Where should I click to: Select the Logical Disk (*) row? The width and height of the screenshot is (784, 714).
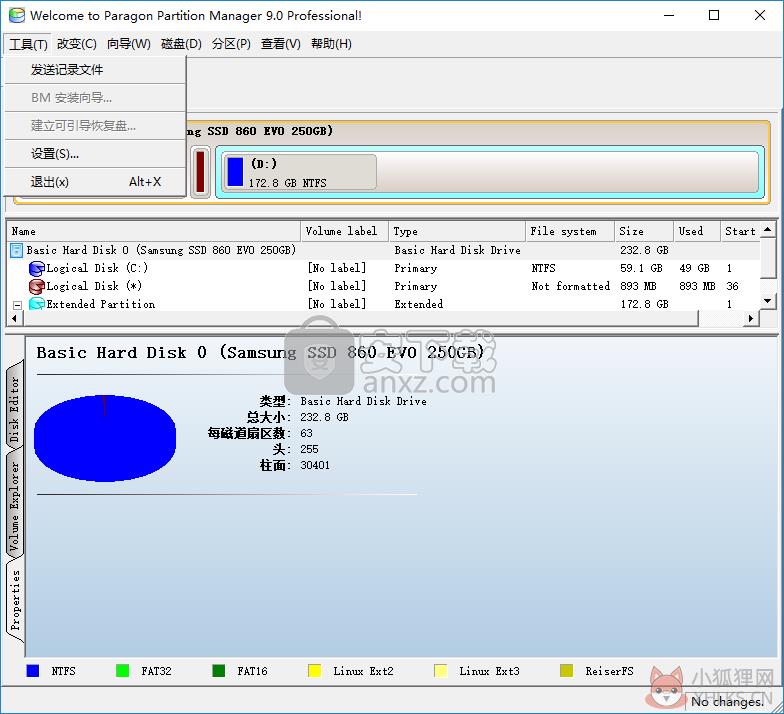point(384,286)
